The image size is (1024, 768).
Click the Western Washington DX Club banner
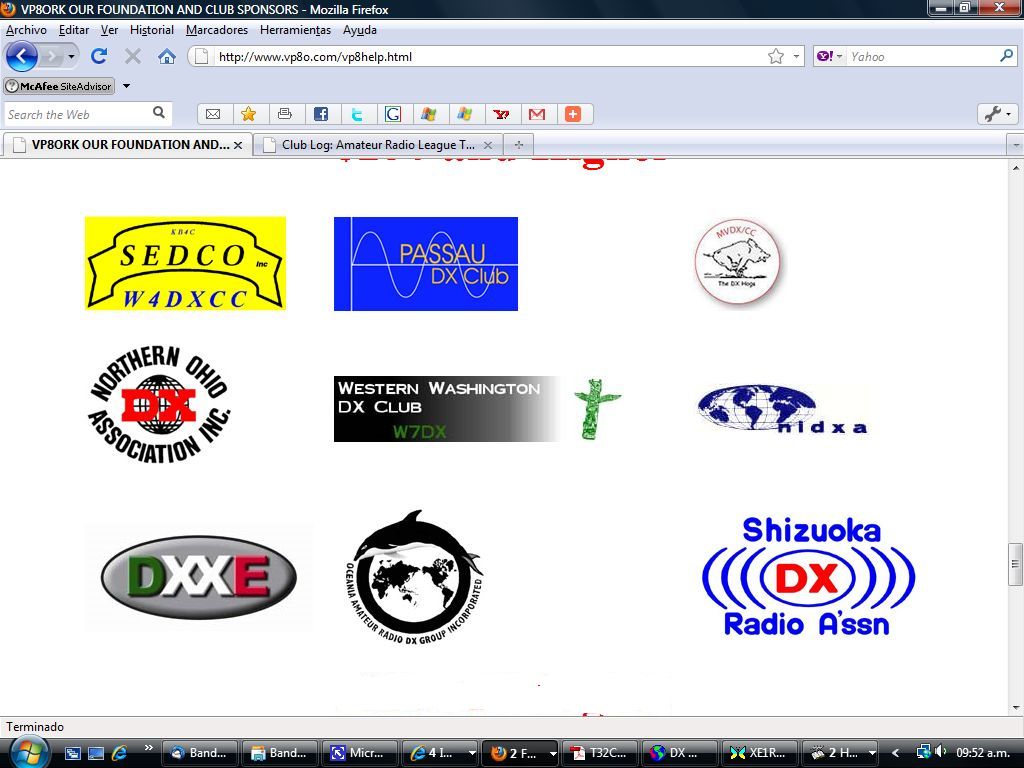pos(447,409)
